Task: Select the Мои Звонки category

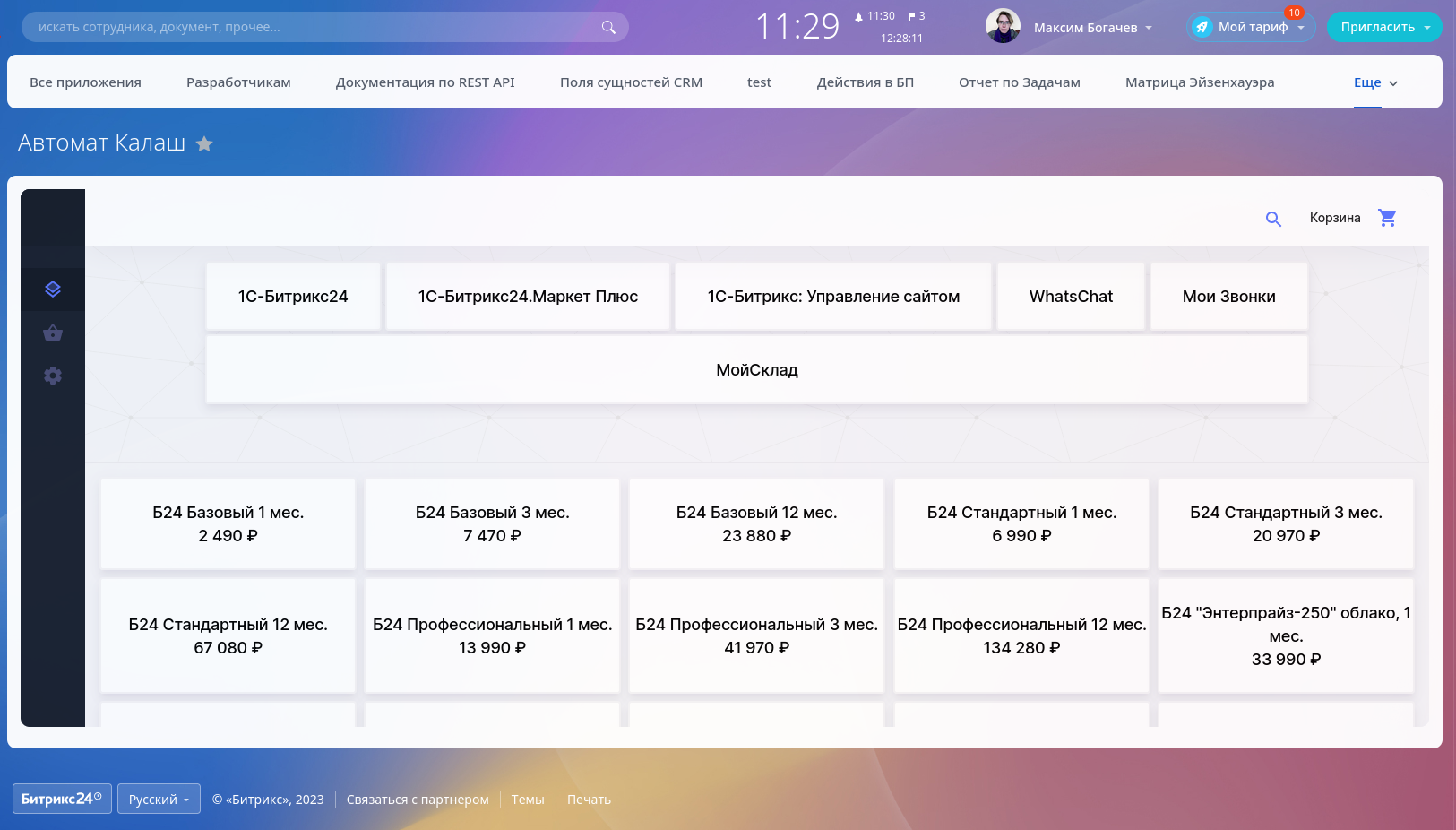Action: (1228, 297)
